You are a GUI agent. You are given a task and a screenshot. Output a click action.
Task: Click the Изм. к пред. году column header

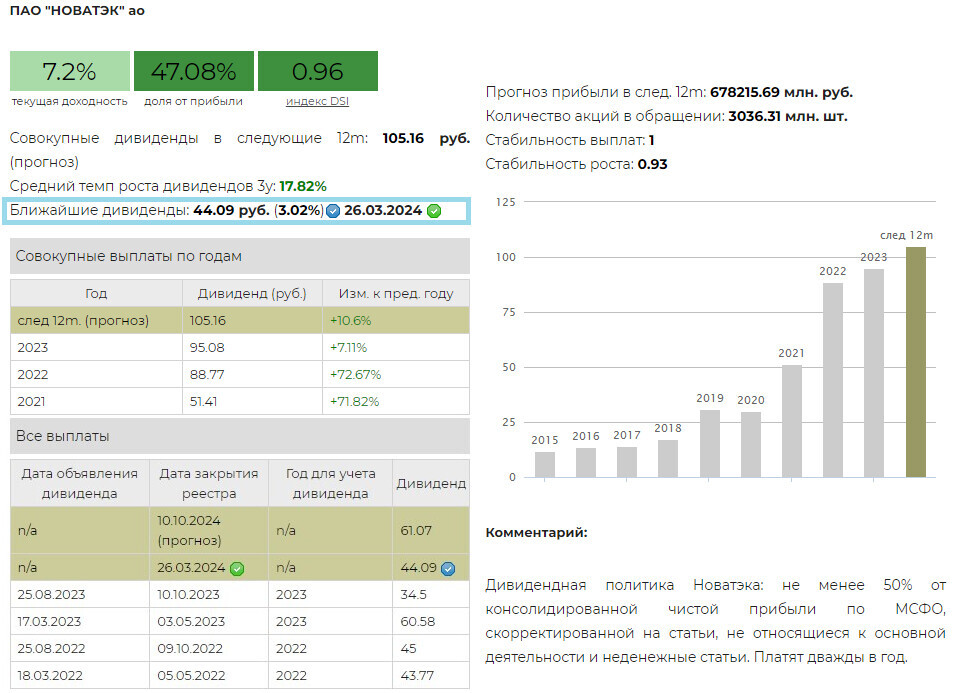[395, 293]
